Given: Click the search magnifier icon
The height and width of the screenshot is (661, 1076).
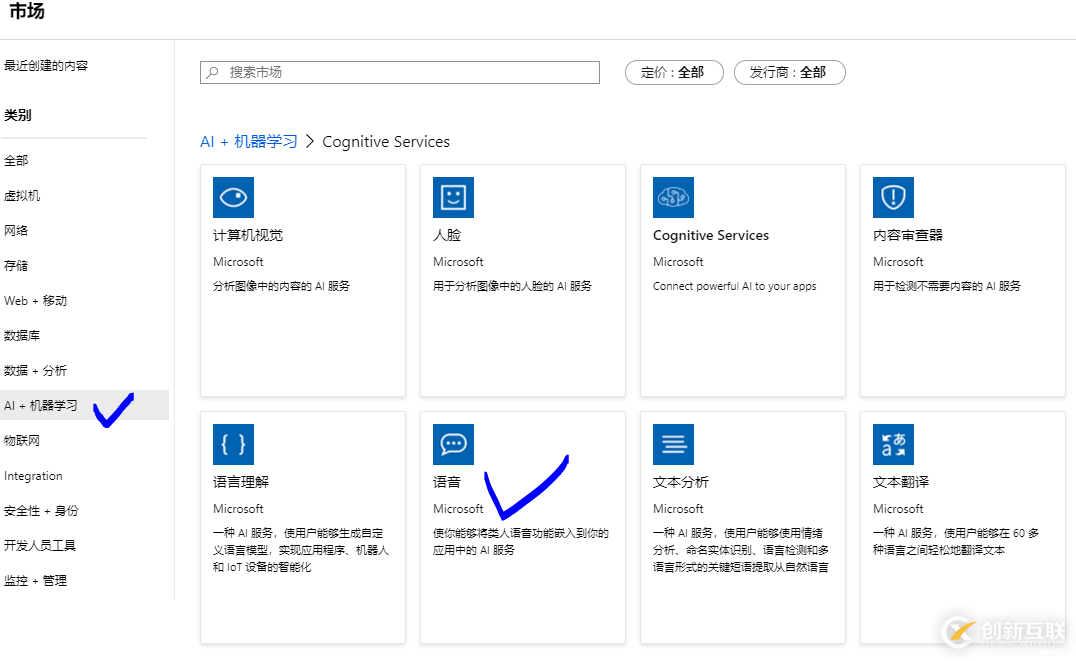Looking at the screenshot, I should point(213,73).
